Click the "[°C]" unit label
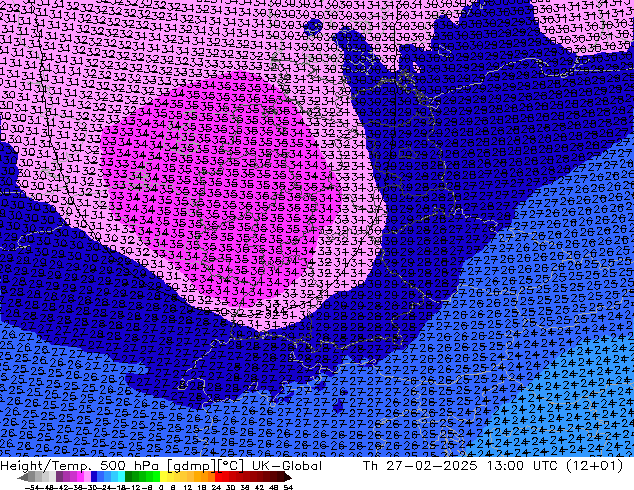634x490 pixels. [x=231, y=466]
